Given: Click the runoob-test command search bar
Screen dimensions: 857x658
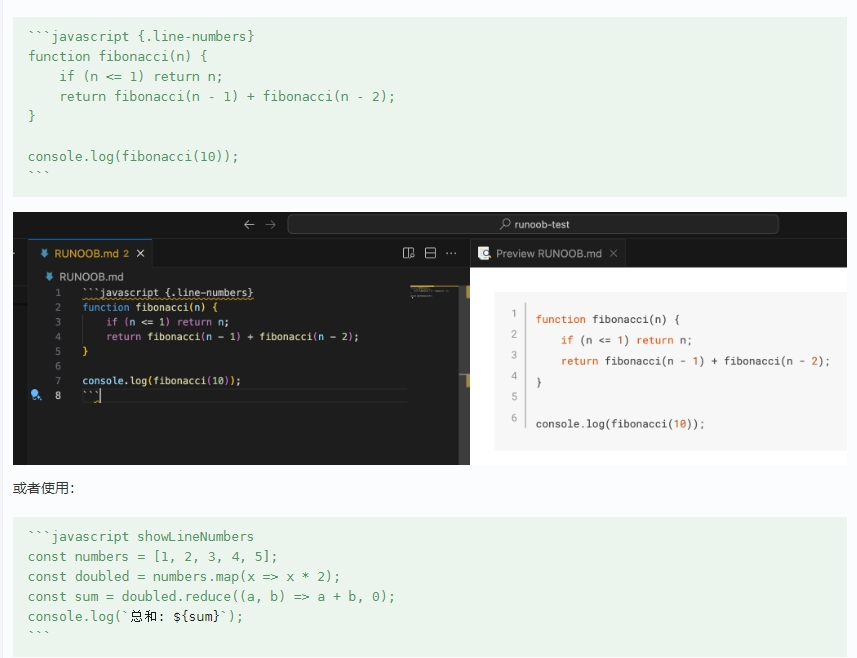Looking at the screenshot, I should [533, 225].
